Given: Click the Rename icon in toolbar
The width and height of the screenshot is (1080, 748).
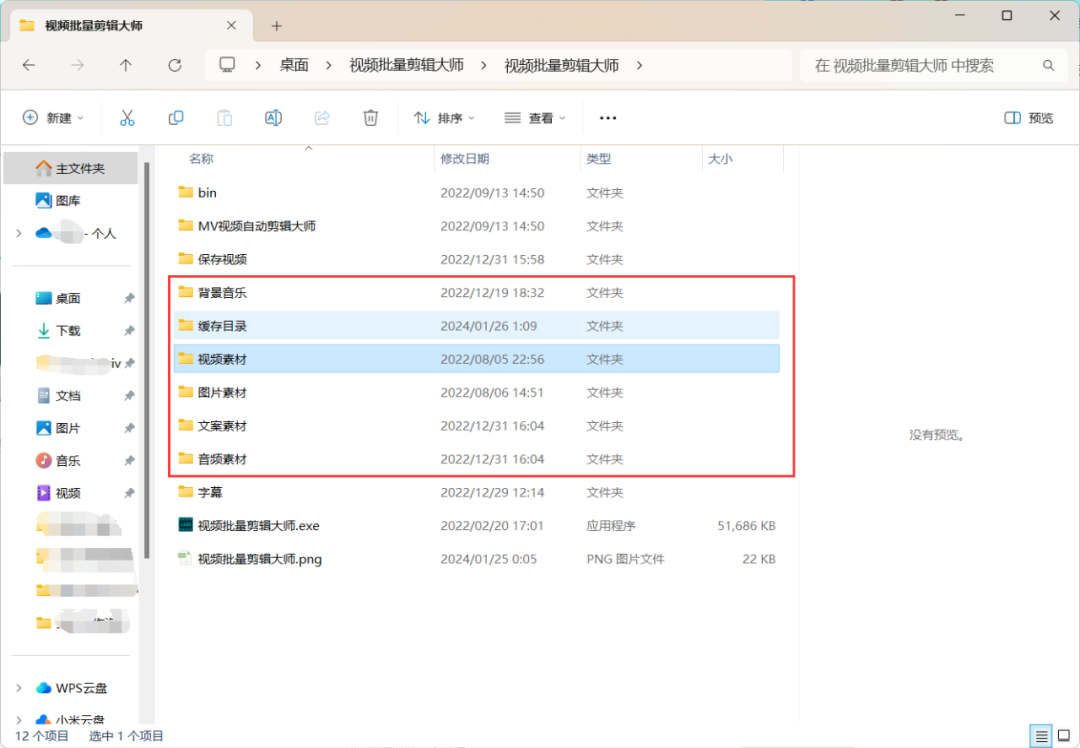Looking at the screenshot, I should pyautogui.click(x=273, y=118).
